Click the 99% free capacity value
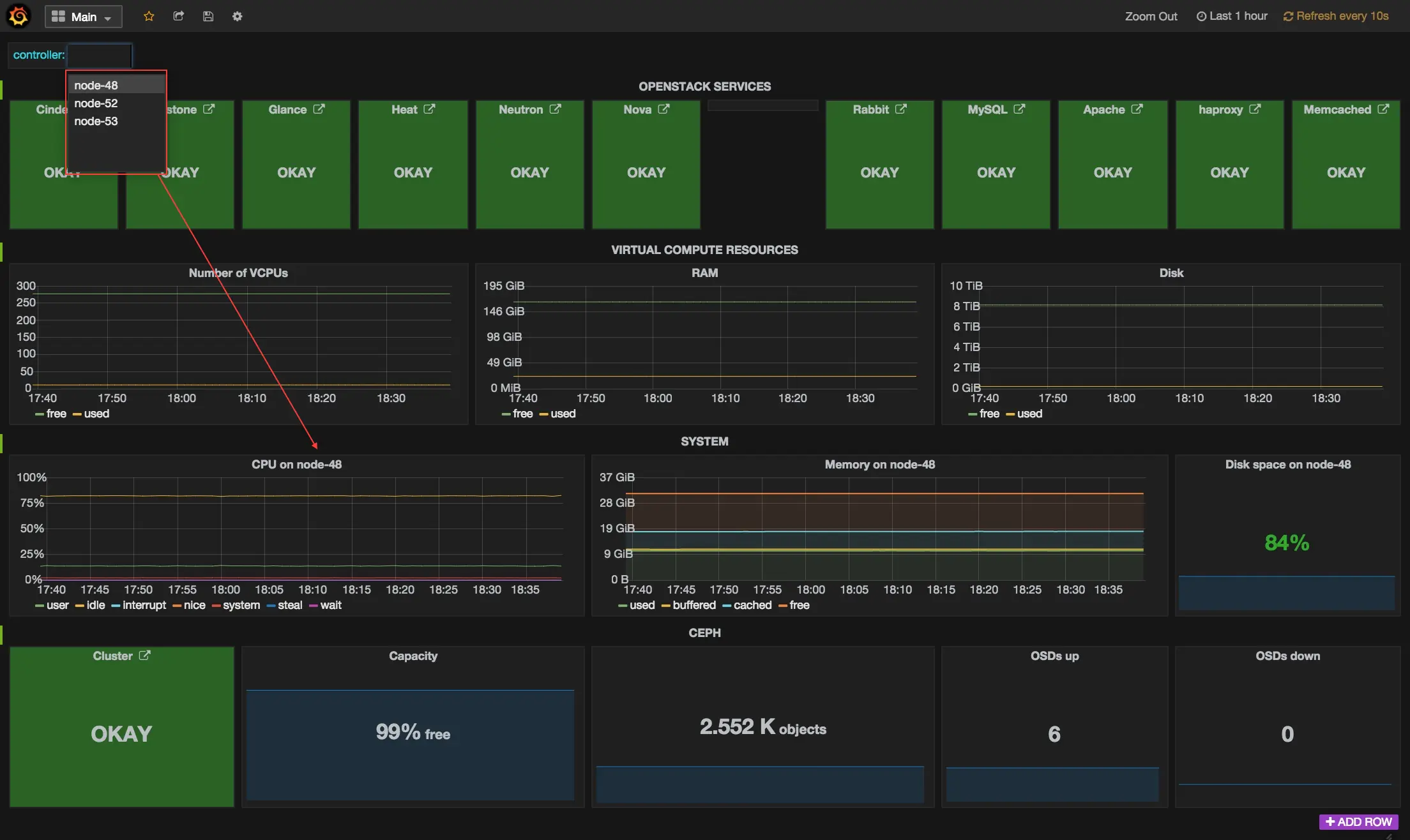 click(x=413, y=732)
